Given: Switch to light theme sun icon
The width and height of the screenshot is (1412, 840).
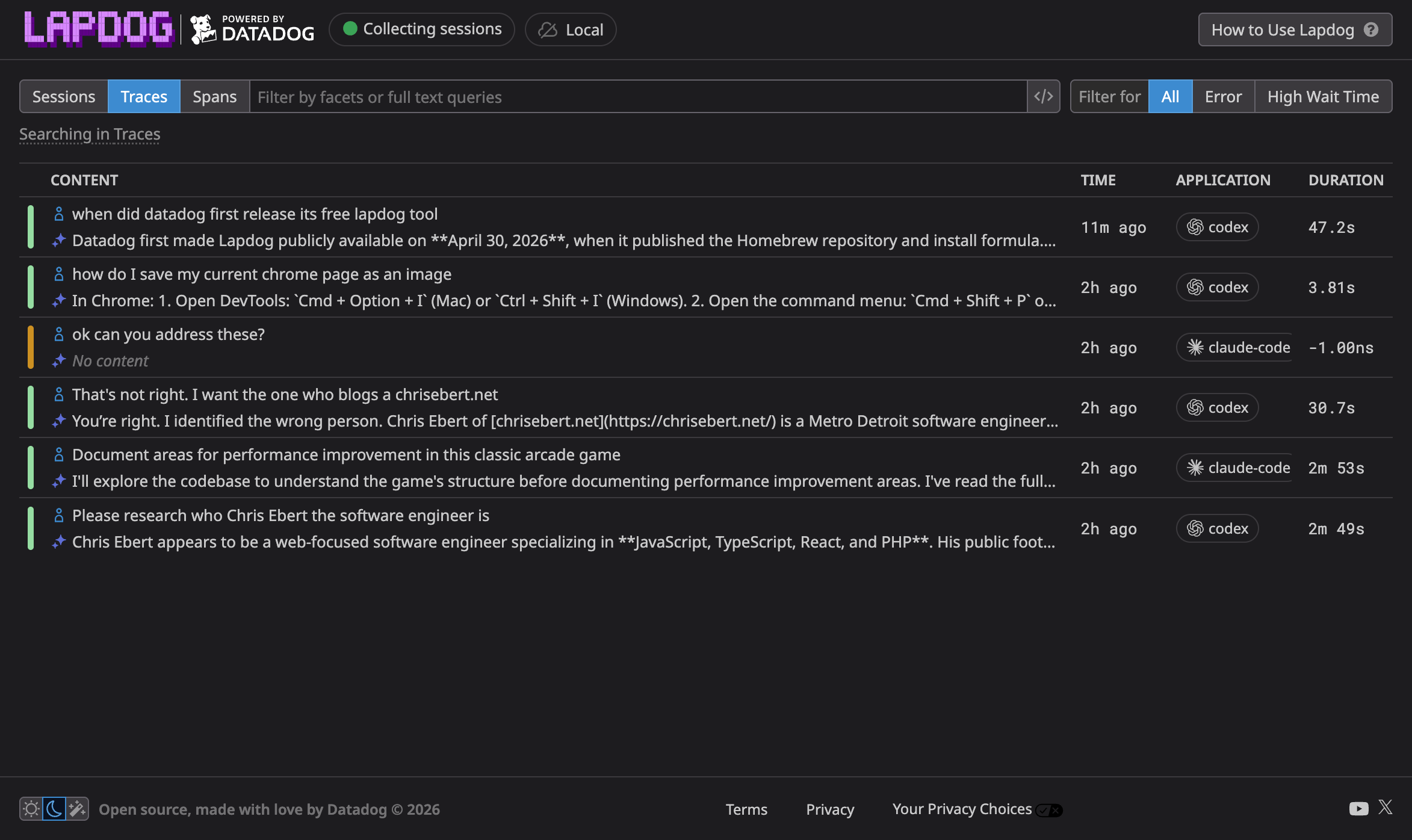Looking at the screenshot, I should pos(31,809).
